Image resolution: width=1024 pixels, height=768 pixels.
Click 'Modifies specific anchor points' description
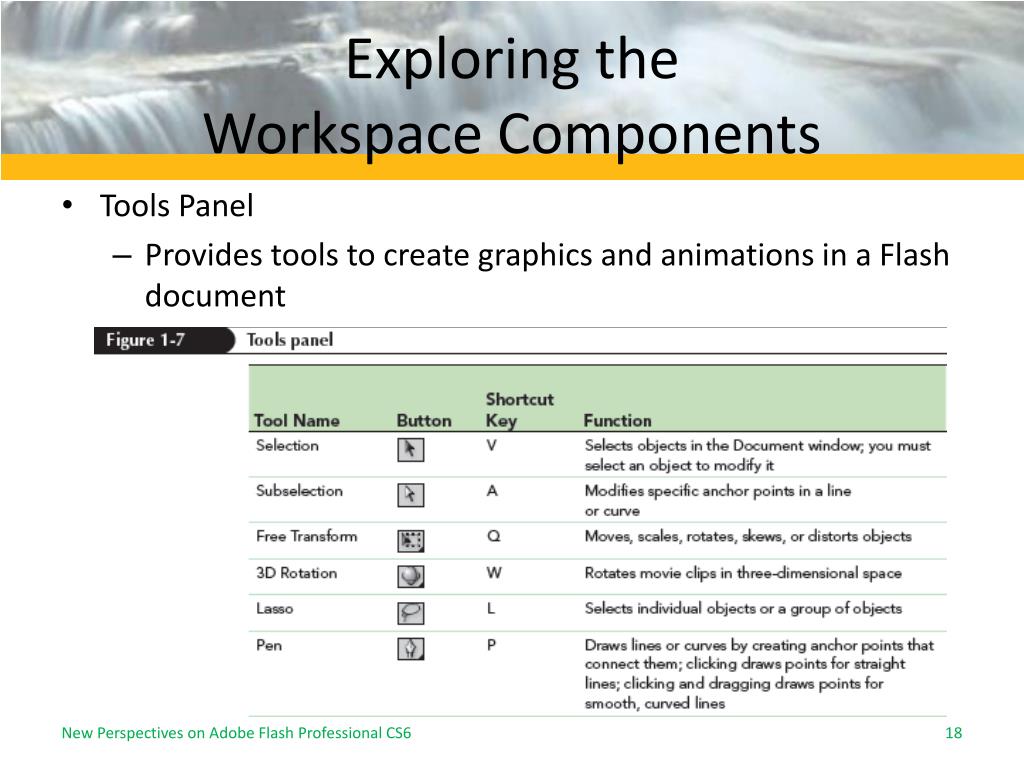click(718, 500)
